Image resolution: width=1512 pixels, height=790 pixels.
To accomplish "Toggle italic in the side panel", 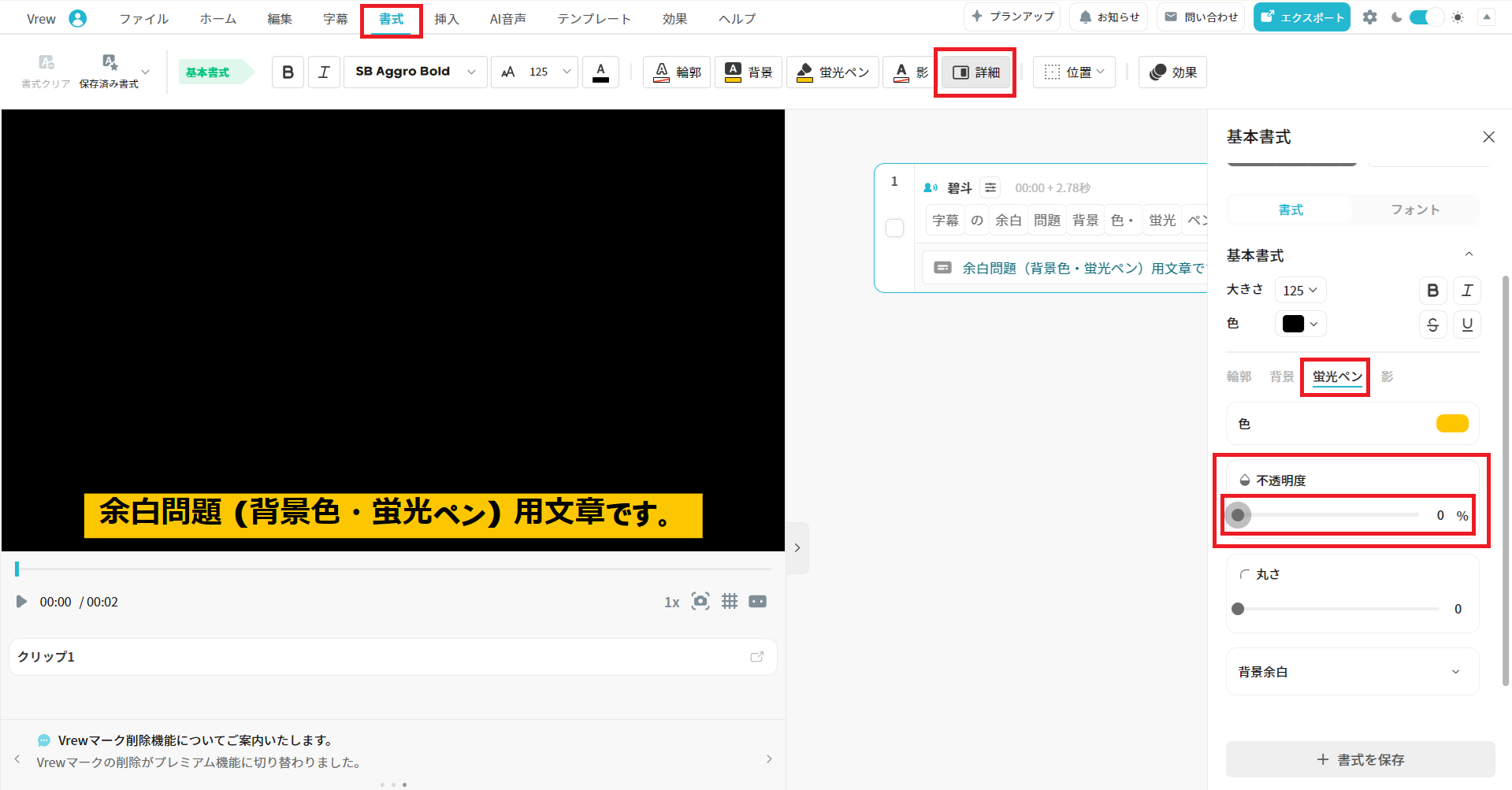I will pyautogui.click(x=1467, y=290).
